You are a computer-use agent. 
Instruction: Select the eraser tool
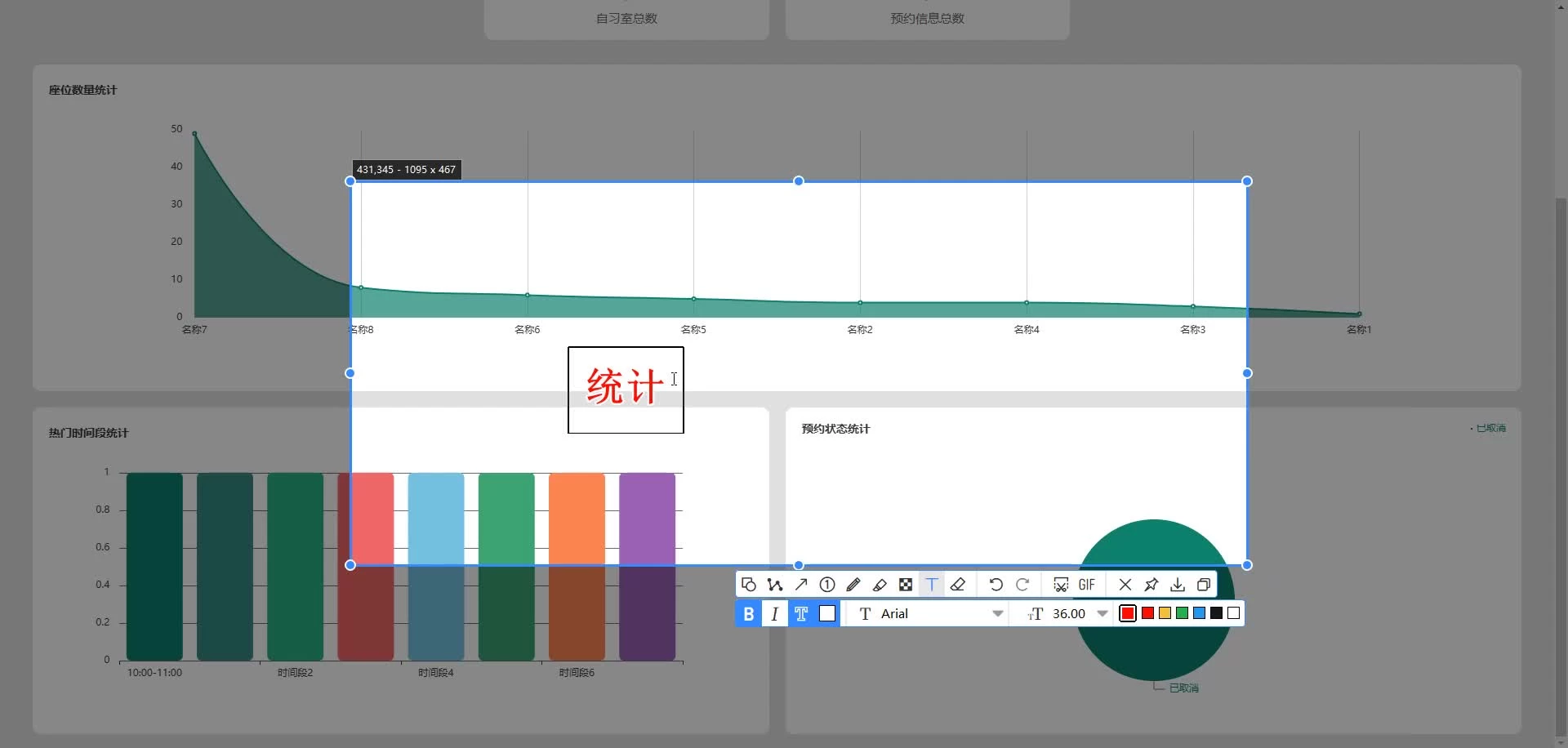[x=958, y=585]
